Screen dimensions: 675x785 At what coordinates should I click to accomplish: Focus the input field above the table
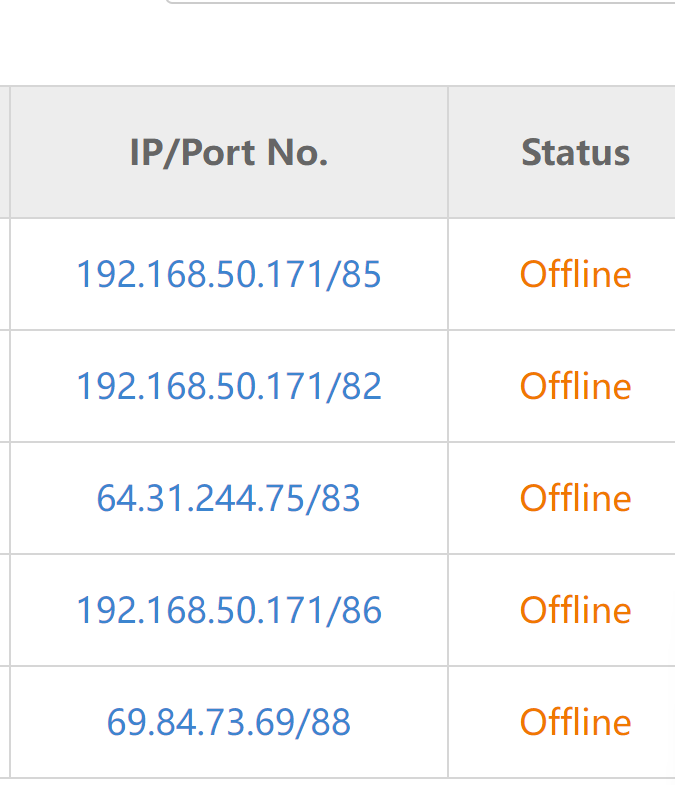(x=420, y=2)
